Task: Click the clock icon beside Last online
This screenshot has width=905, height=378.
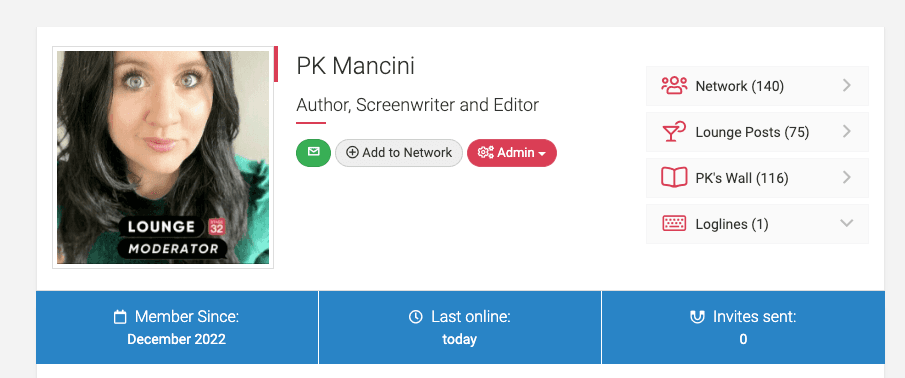Action: [x=416, y=317]
